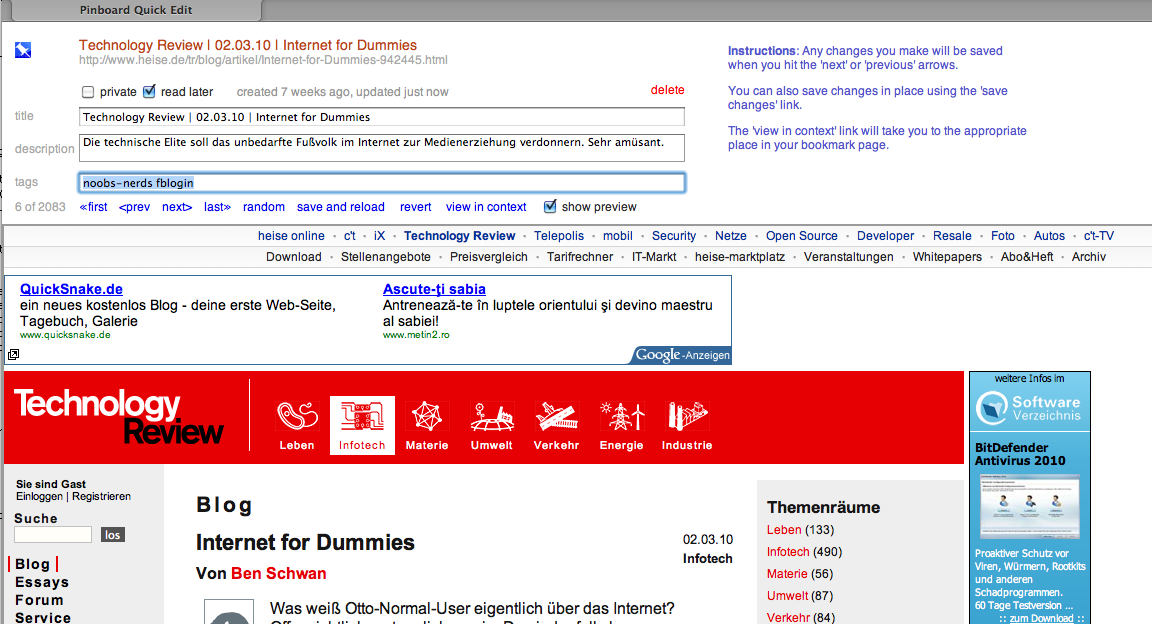Click view in context link
Screen dimensions: 1152x624
486,207
